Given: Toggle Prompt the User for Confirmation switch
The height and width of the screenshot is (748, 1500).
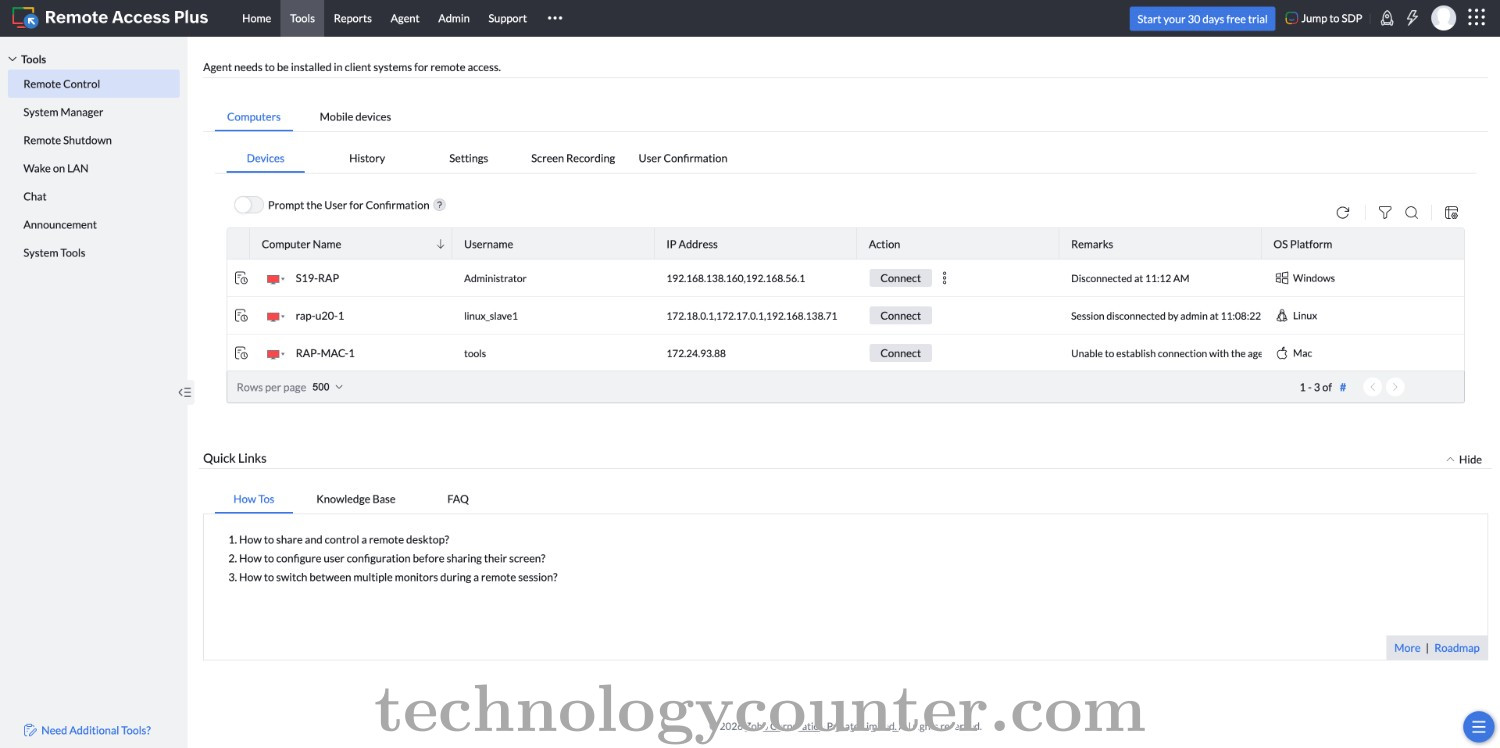Looking at the screenshot, I should (x=248, y=205).
